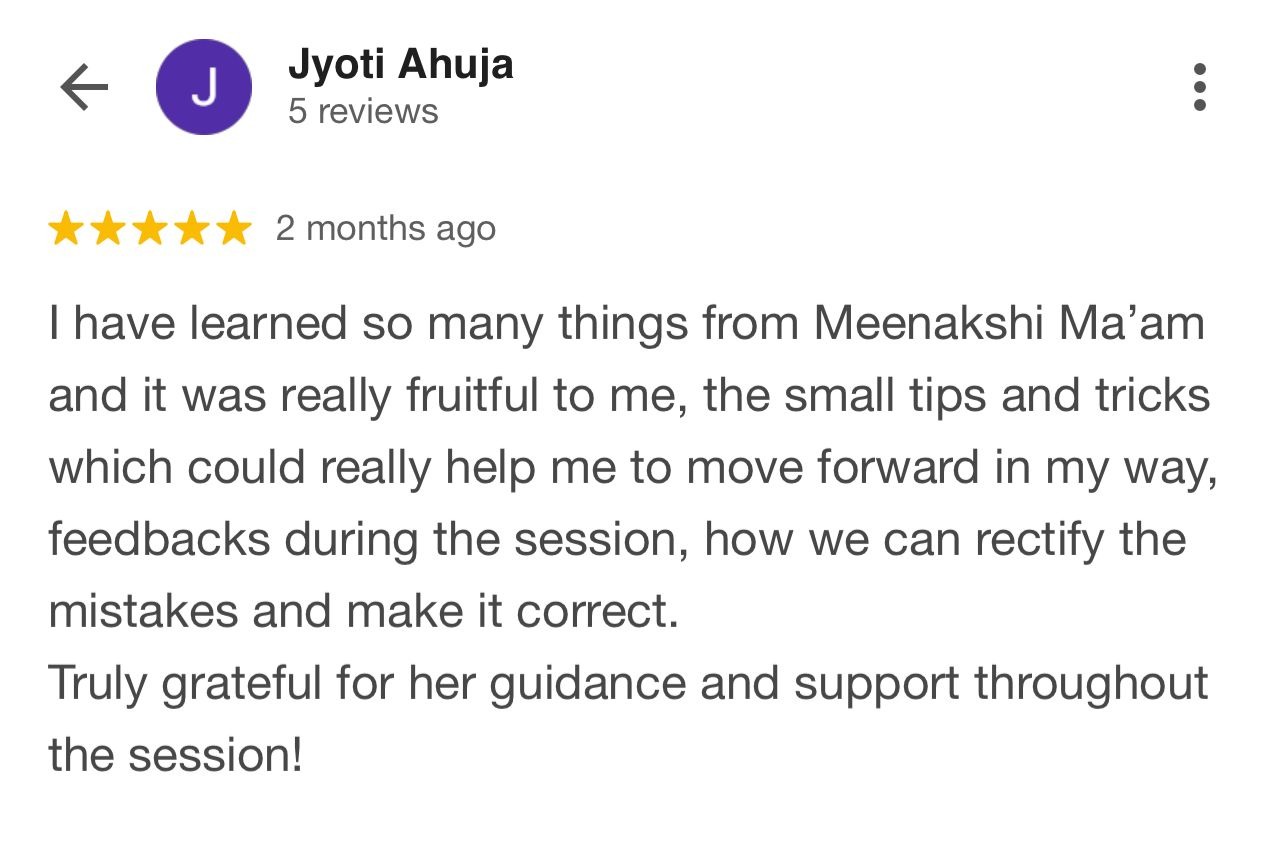Click the "2 months ago" timestamp

click(x=385, y=229)
